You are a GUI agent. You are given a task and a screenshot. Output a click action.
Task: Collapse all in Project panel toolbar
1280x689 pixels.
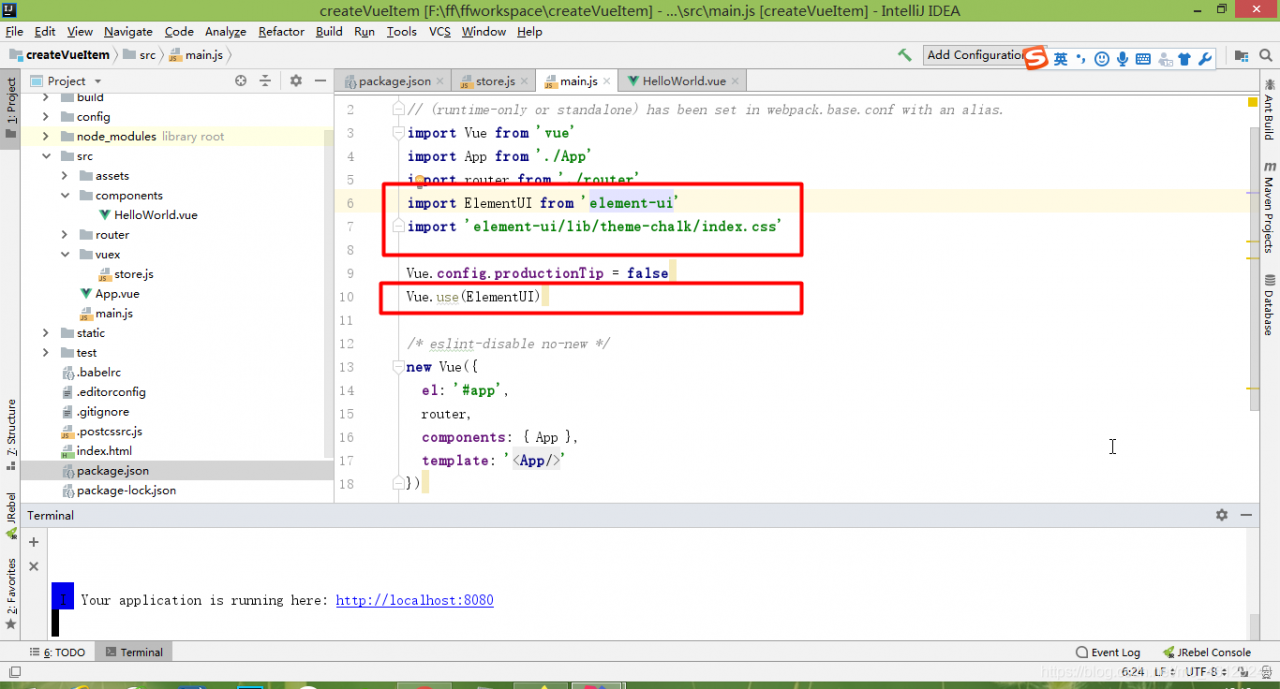click(265, 80)
